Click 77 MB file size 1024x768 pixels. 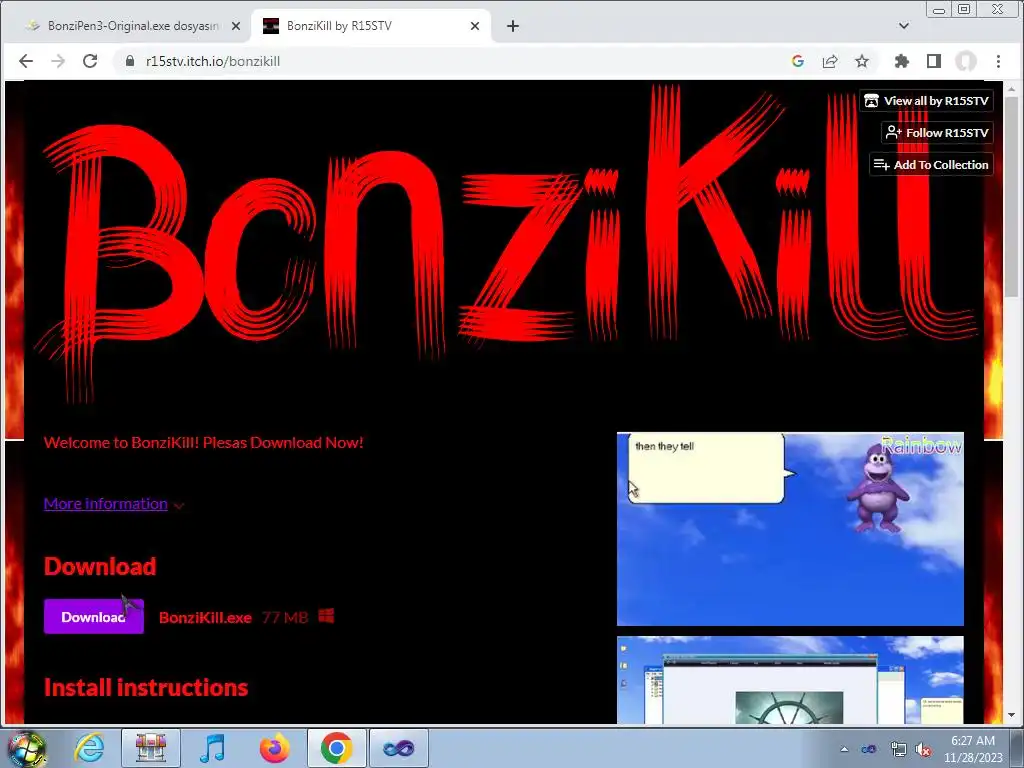[285, 618]
